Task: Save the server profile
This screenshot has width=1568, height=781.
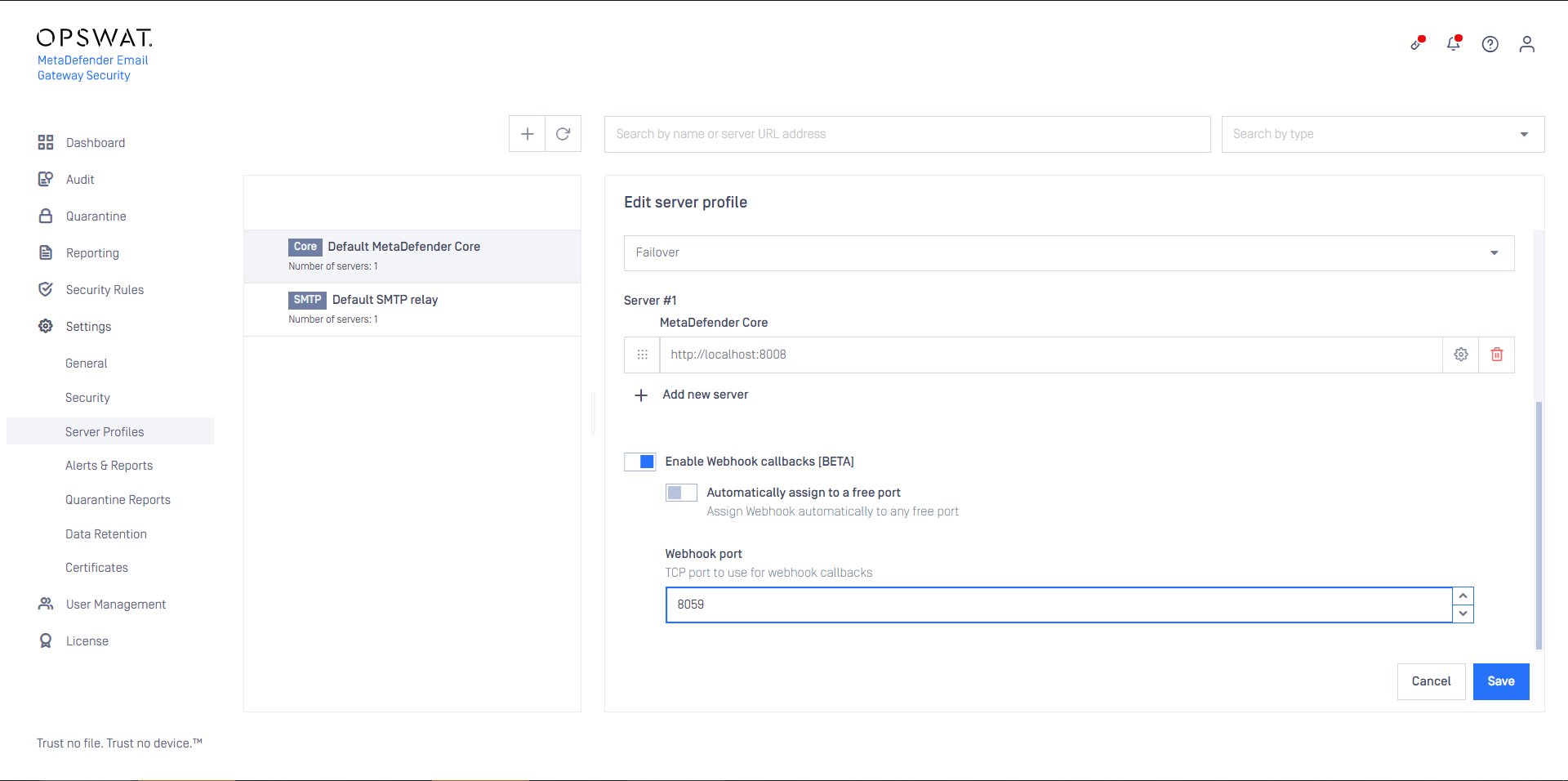Action: [1501, 681]
